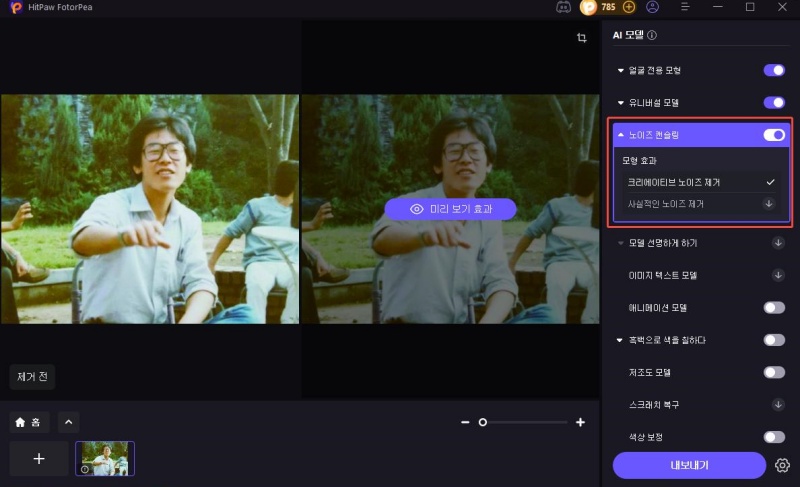Zoom in with the plus icon
This screenshot has height=487, width=800.
(580, 422)
